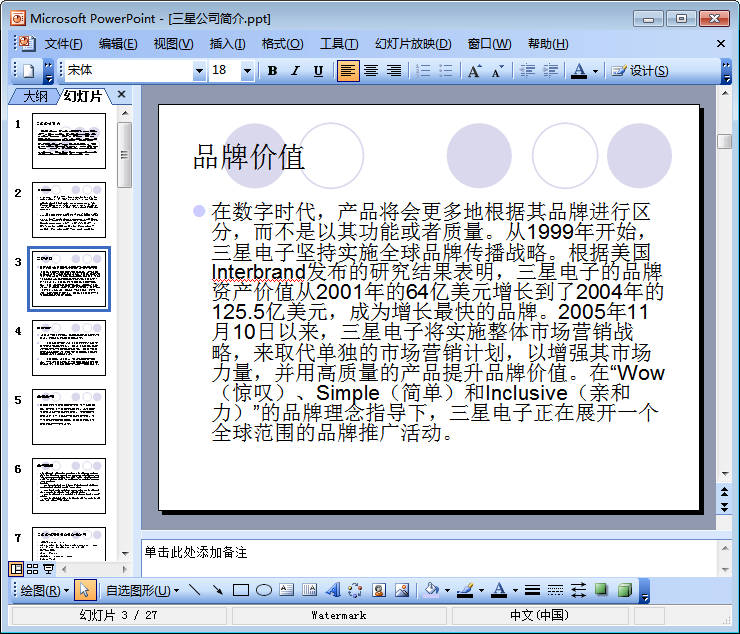Open the 自选图形(U) AutoShapes menu
Viewport: 740px width, 634px height.
pyautogui.click(x=142, y=591)
